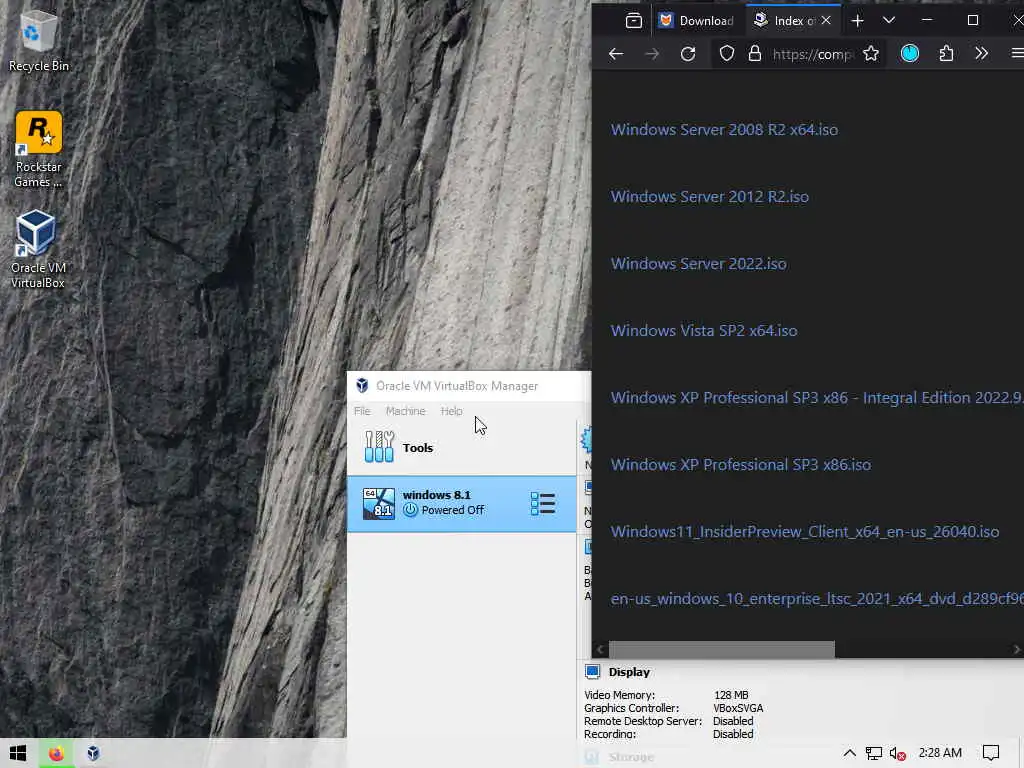Open the File menu in VirtualBox
The image size is (1024, 768).
362,411
